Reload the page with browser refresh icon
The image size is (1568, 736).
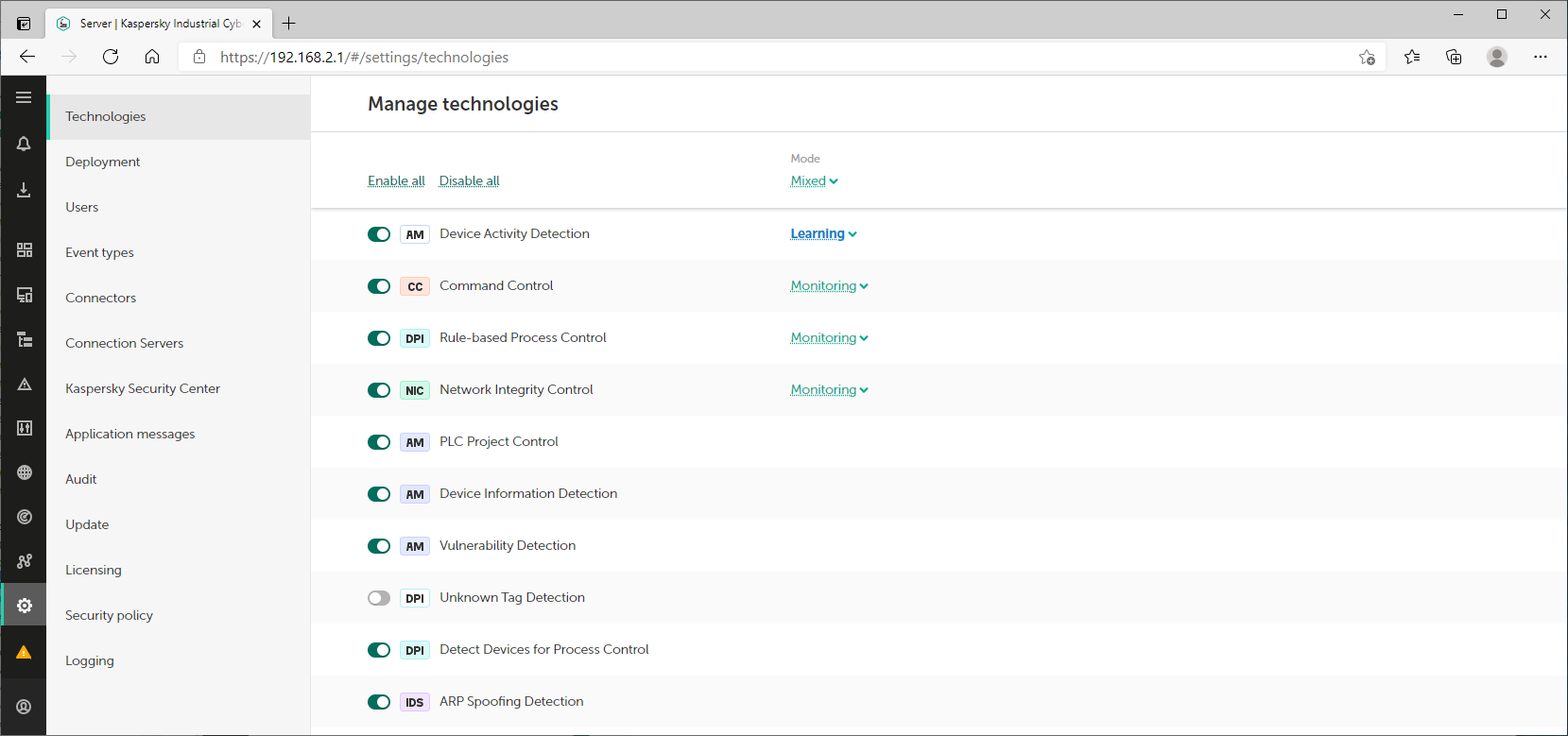111,57
